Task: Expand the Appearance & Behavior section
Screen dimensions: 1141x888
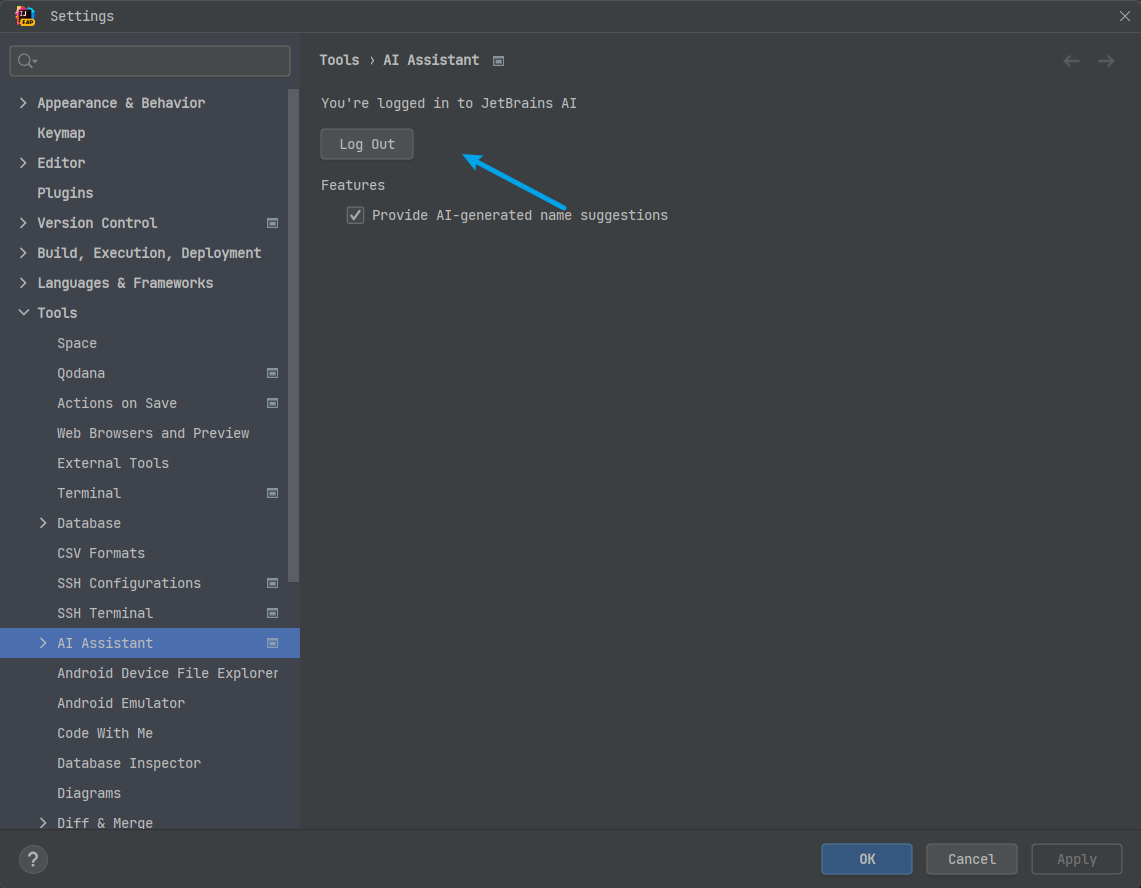Action: point(24,103)
